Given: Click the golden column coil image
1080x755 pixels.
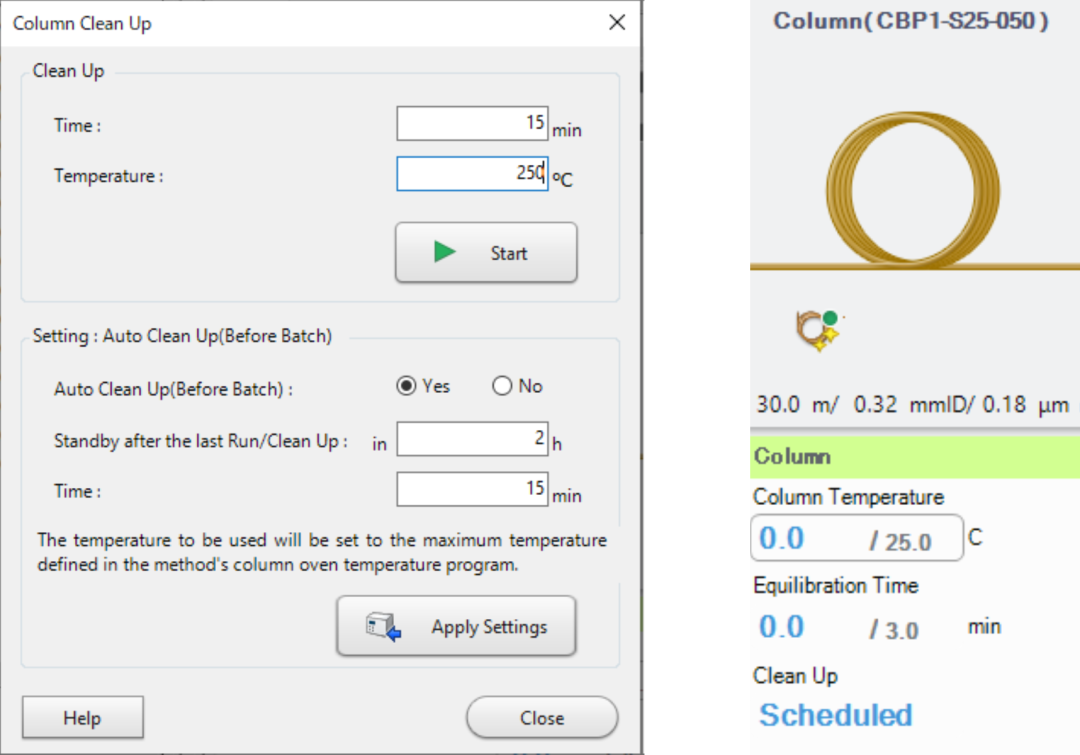Looking at the screenshot, I should [x=914, y=190].
